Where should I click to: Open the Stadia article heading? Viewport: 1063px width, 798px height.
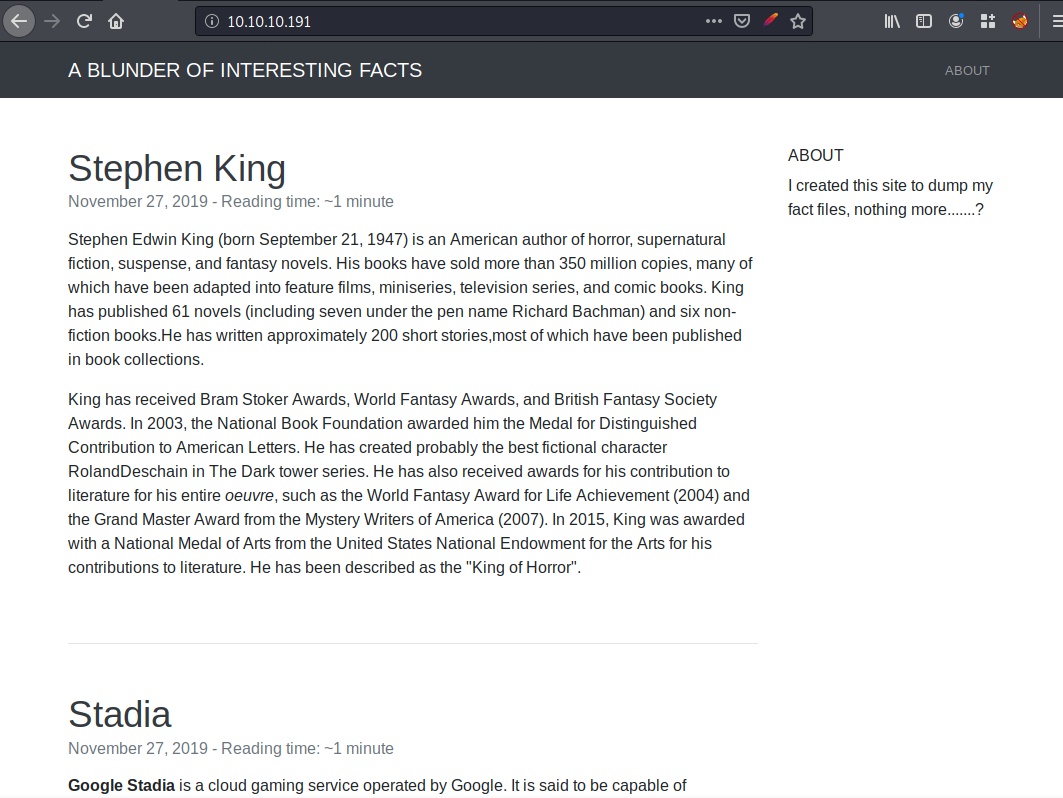click(119, 714)
